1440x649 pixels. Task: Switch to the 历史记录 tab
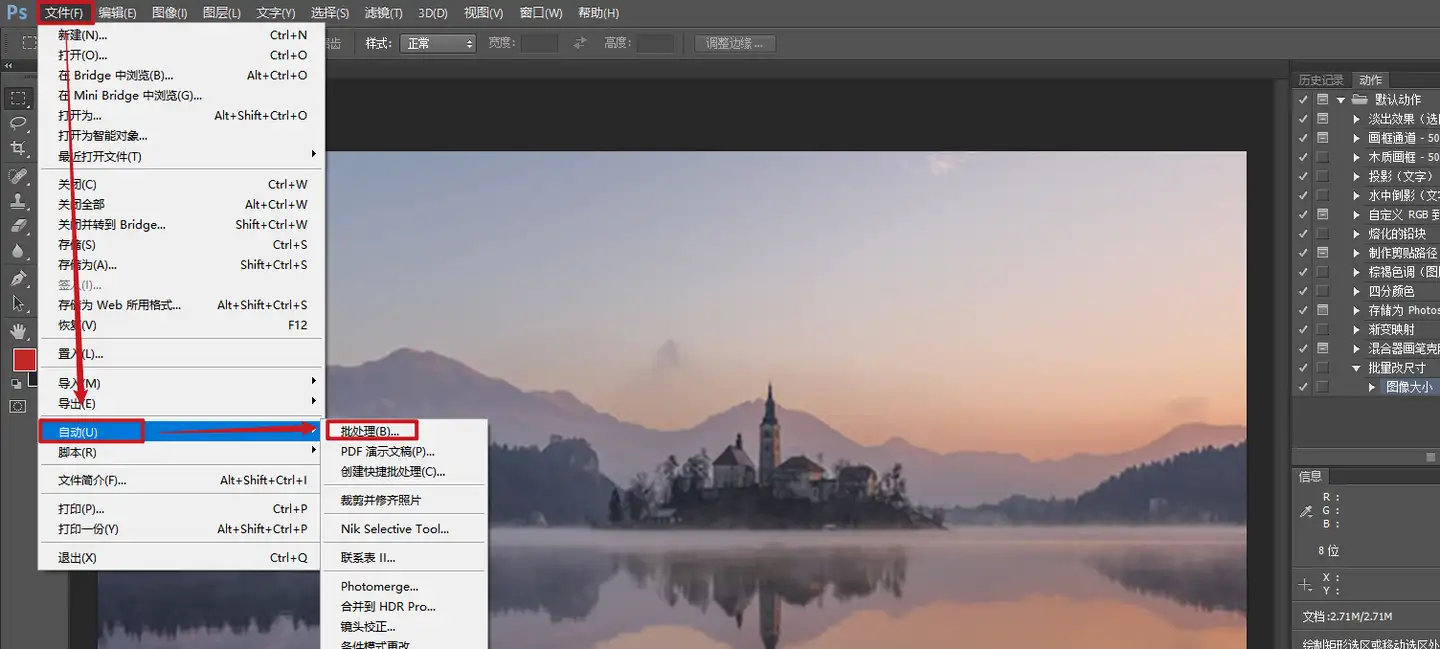click(1321, 80)
